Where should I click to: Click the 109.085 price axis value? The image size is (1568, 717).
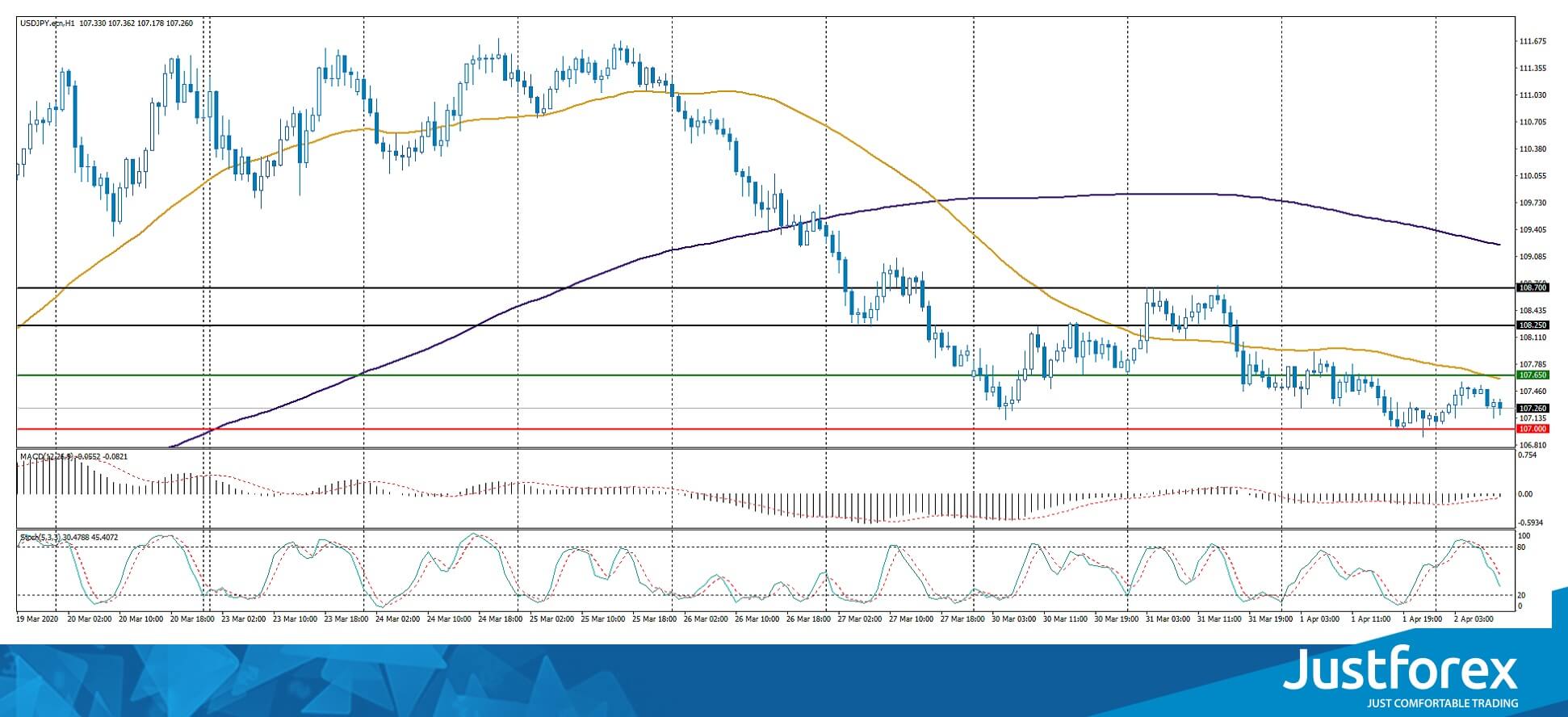coord(1532,257)
